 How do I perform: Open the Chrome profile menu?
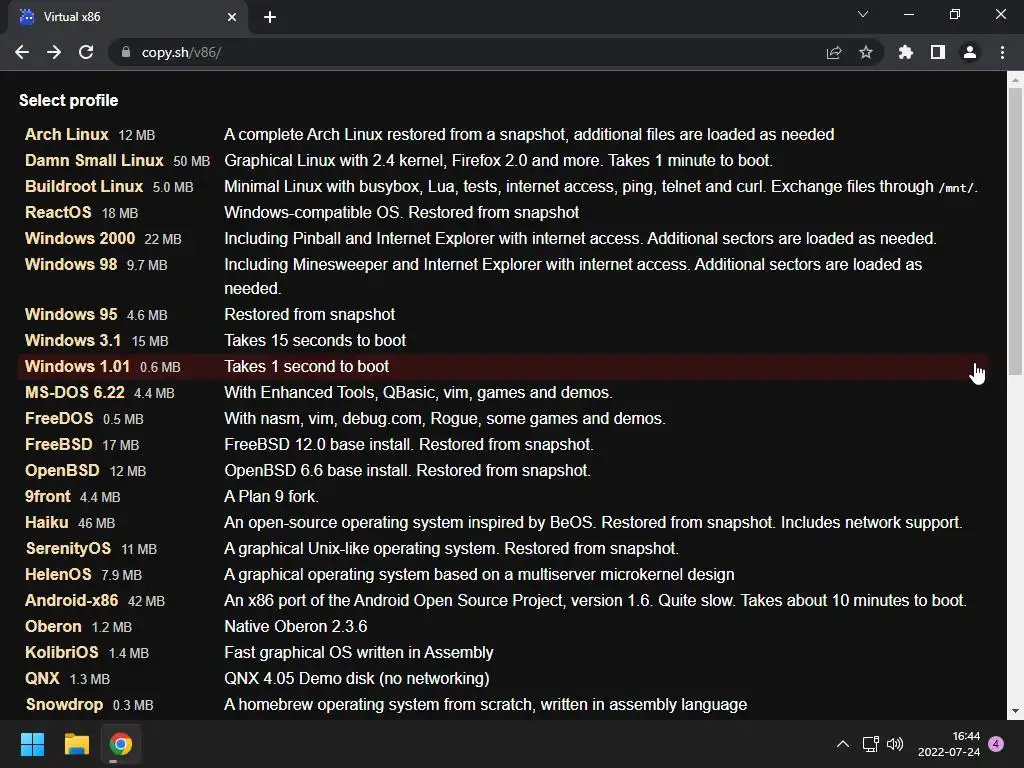click(x=970, y=52)
